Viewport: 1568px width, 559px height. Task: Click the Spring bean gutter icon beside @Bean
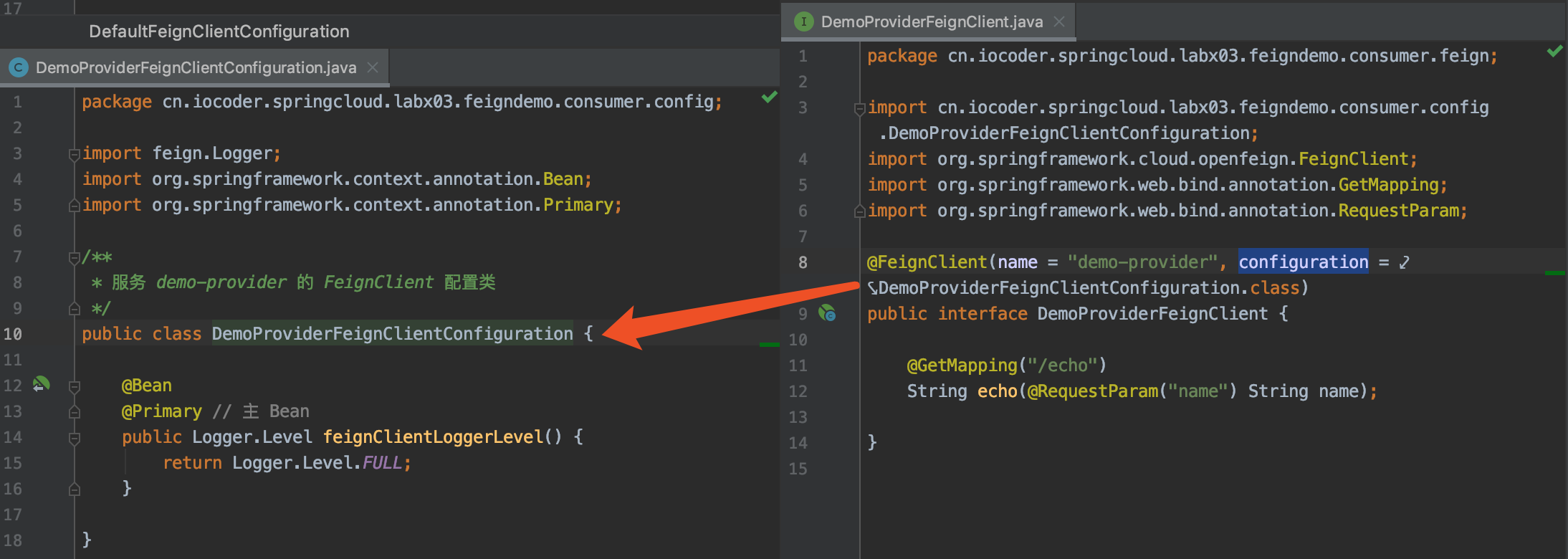41,385
